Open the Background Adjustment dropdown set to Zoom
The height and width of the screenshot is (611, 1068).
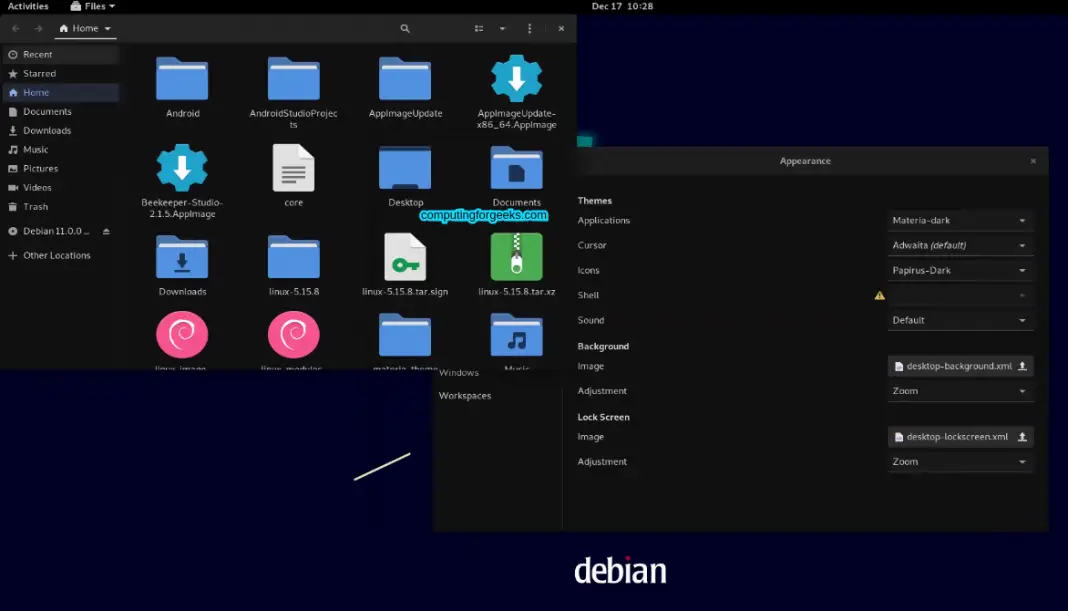click(958, 390)
